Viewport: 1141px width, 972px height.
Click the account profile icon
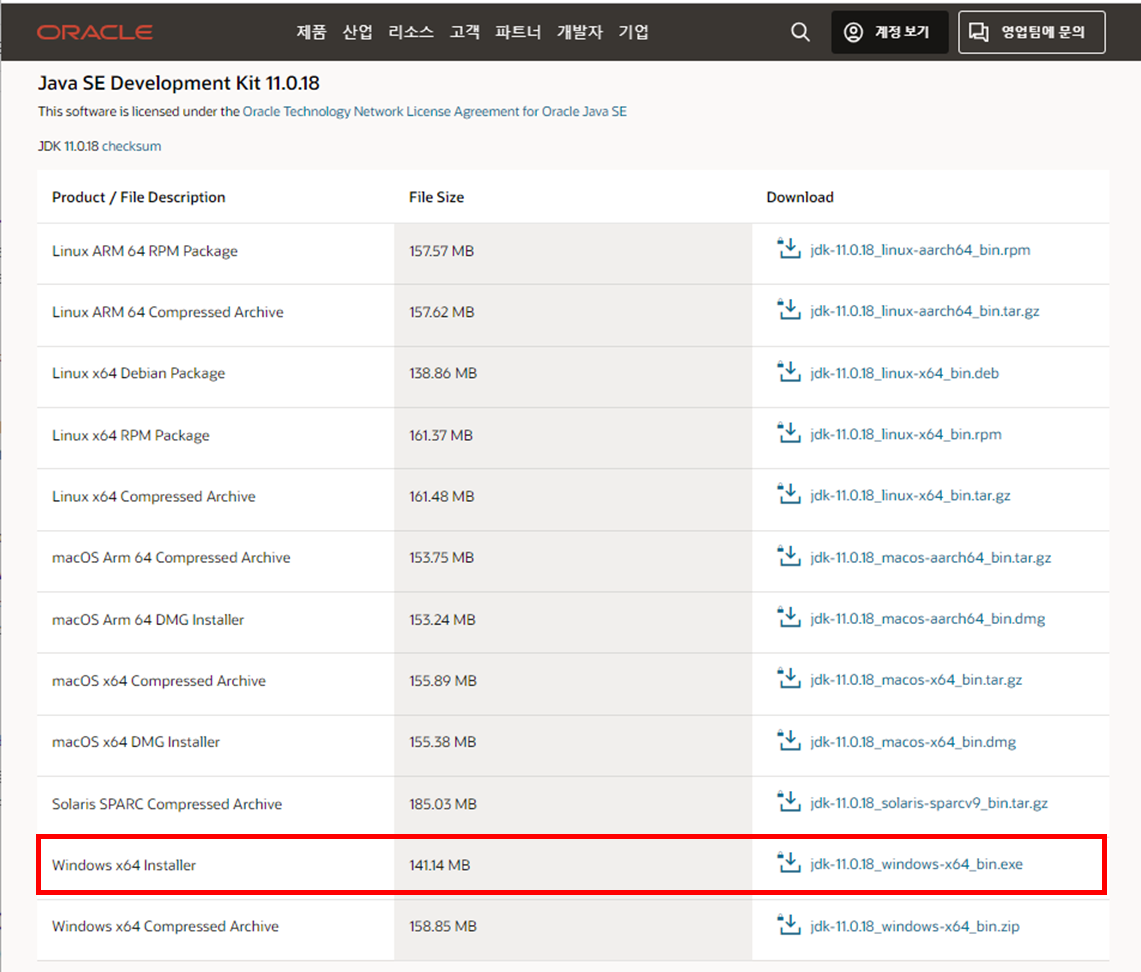[853, 32]
